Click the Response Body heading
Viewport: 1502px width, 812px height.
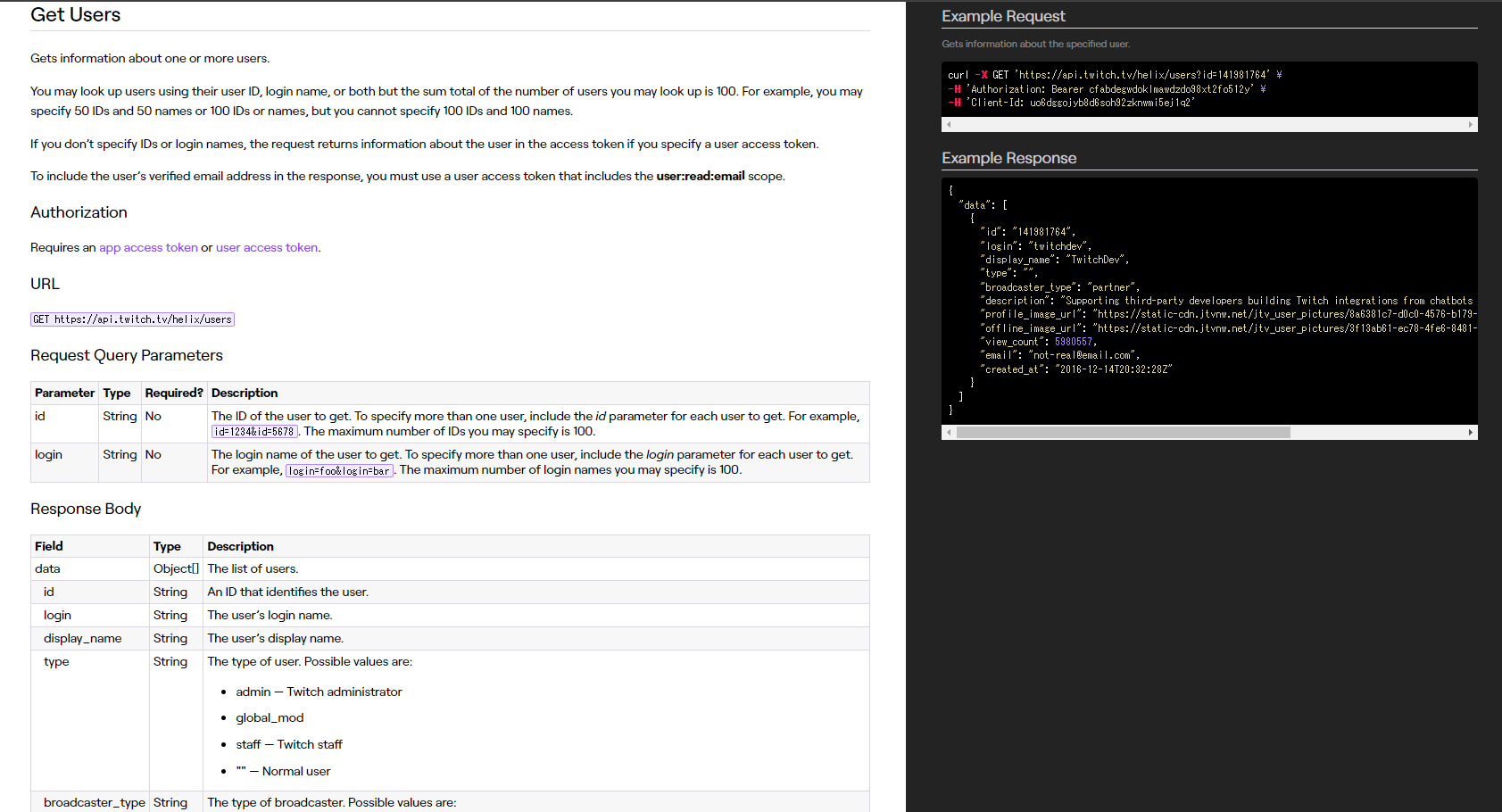86,509
